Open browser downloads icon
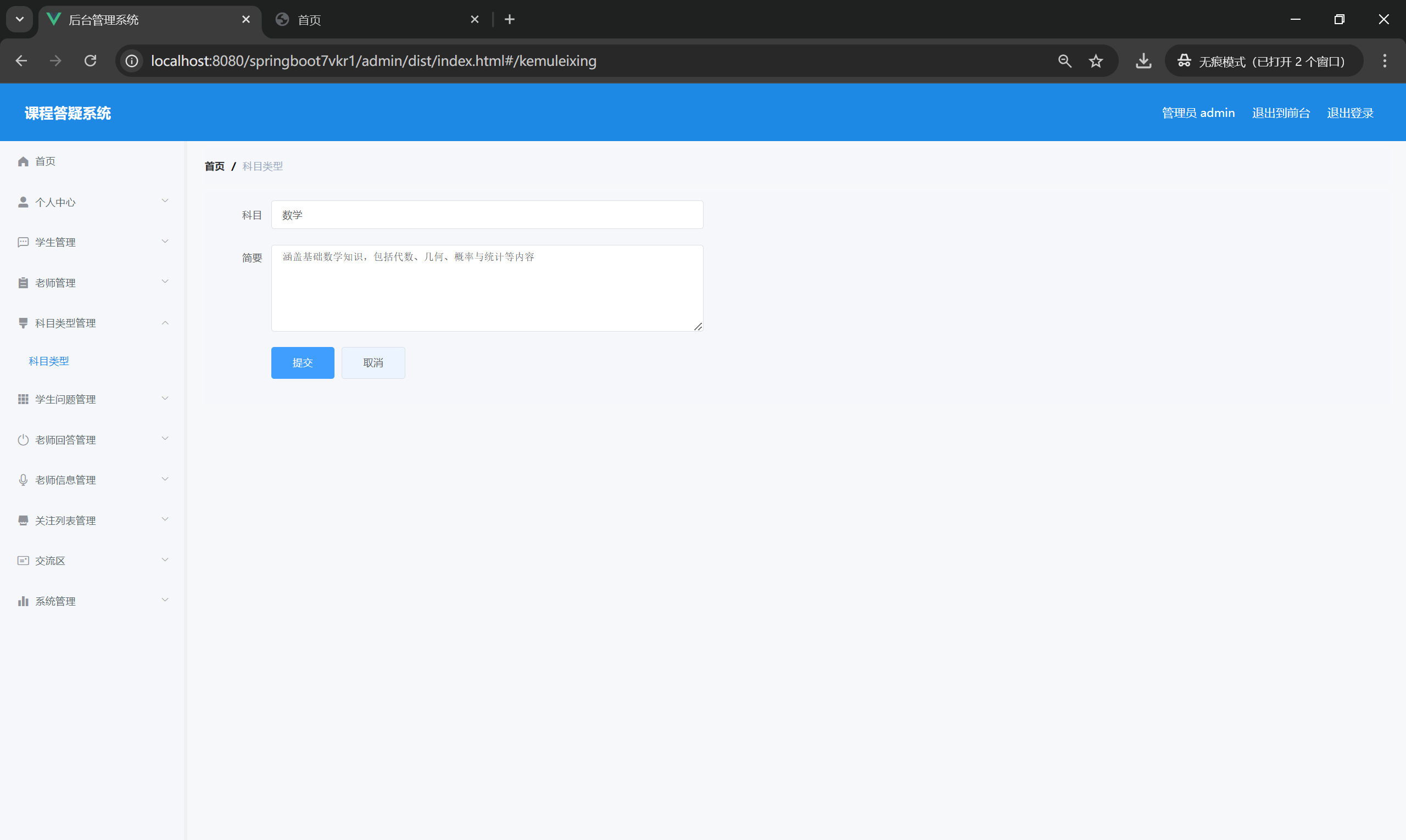The height and width of the screenshot is (840, 1406). coord(1143,61)
